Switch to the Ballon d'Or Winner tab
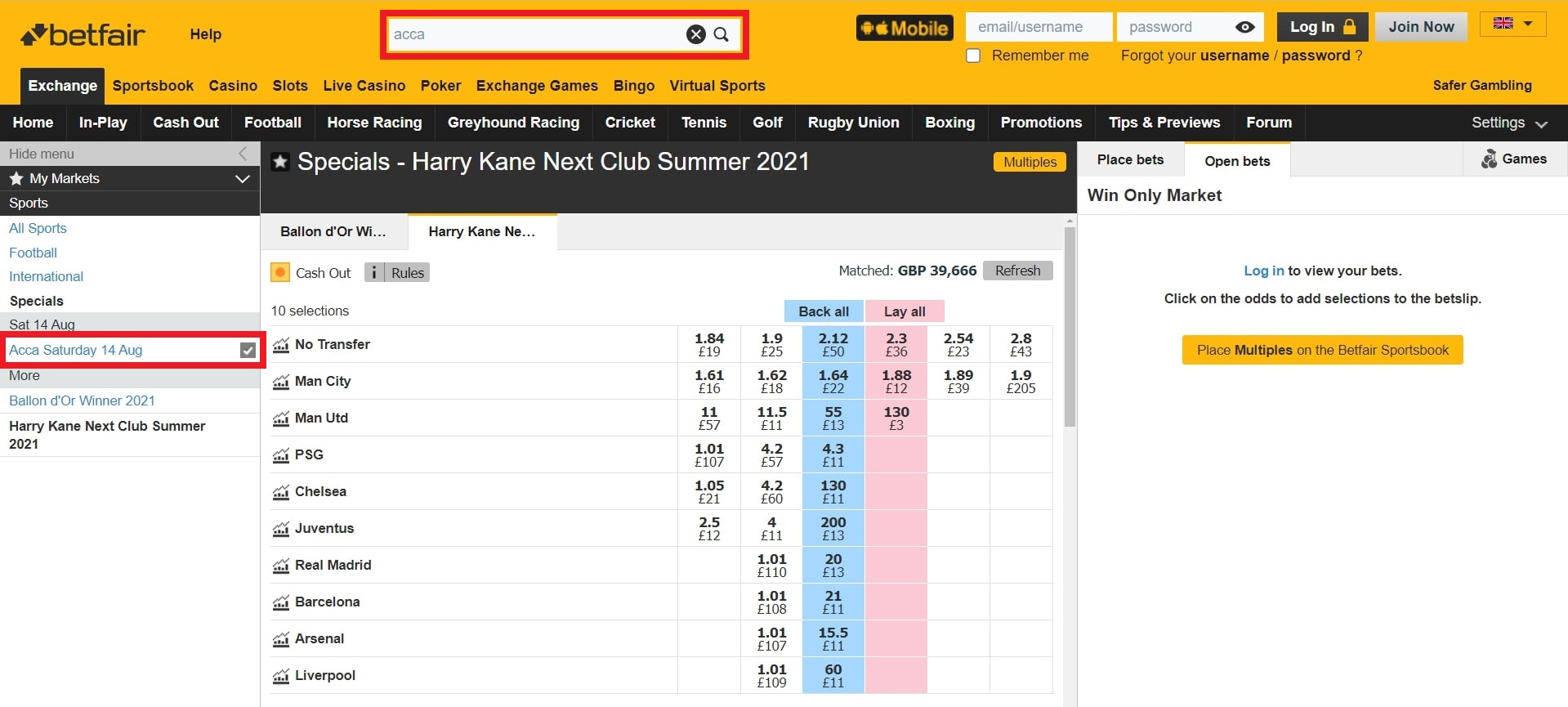 [x=333, y=231]
